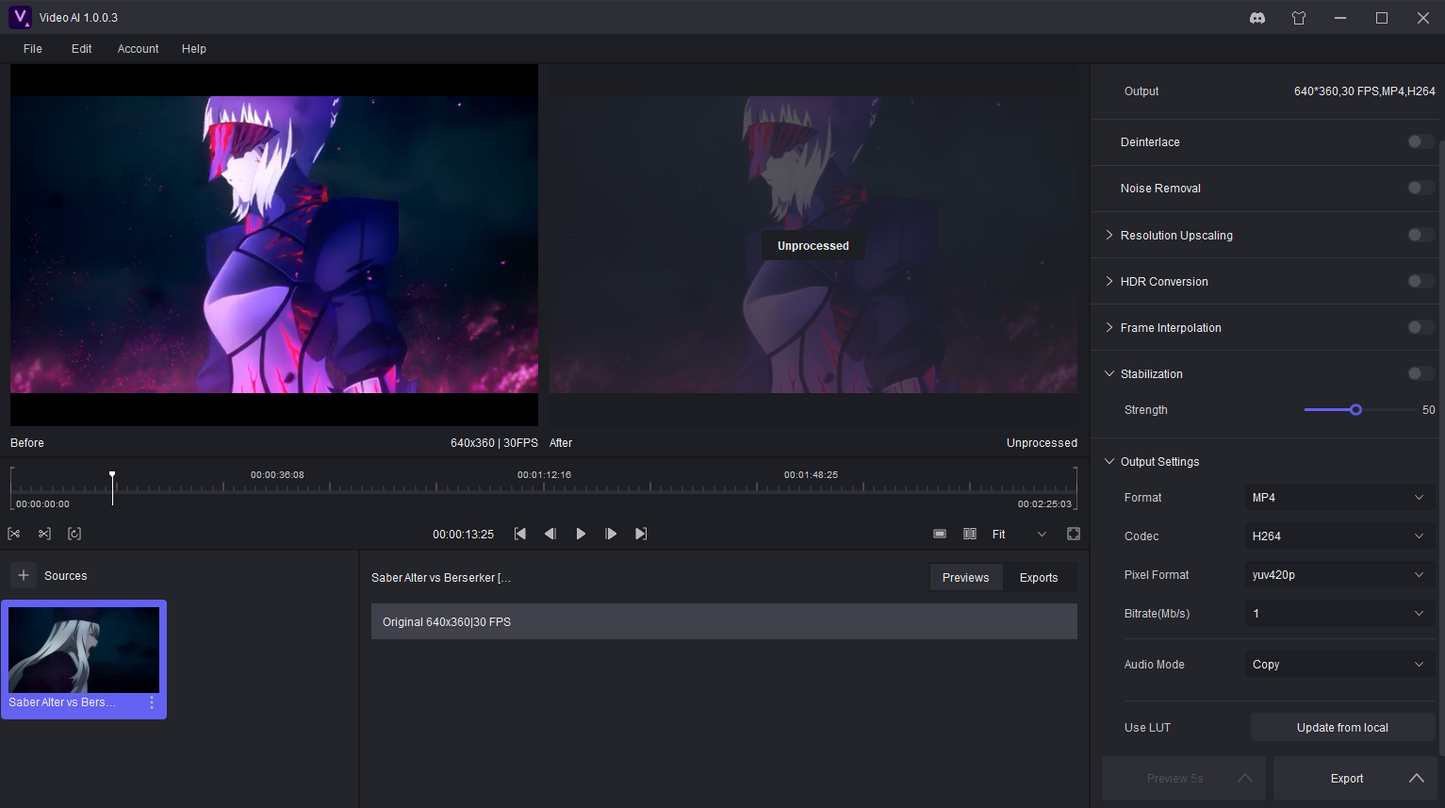Jump to the last frame of video
This screenshot has width=1445, height=808.
coord(641,534)
